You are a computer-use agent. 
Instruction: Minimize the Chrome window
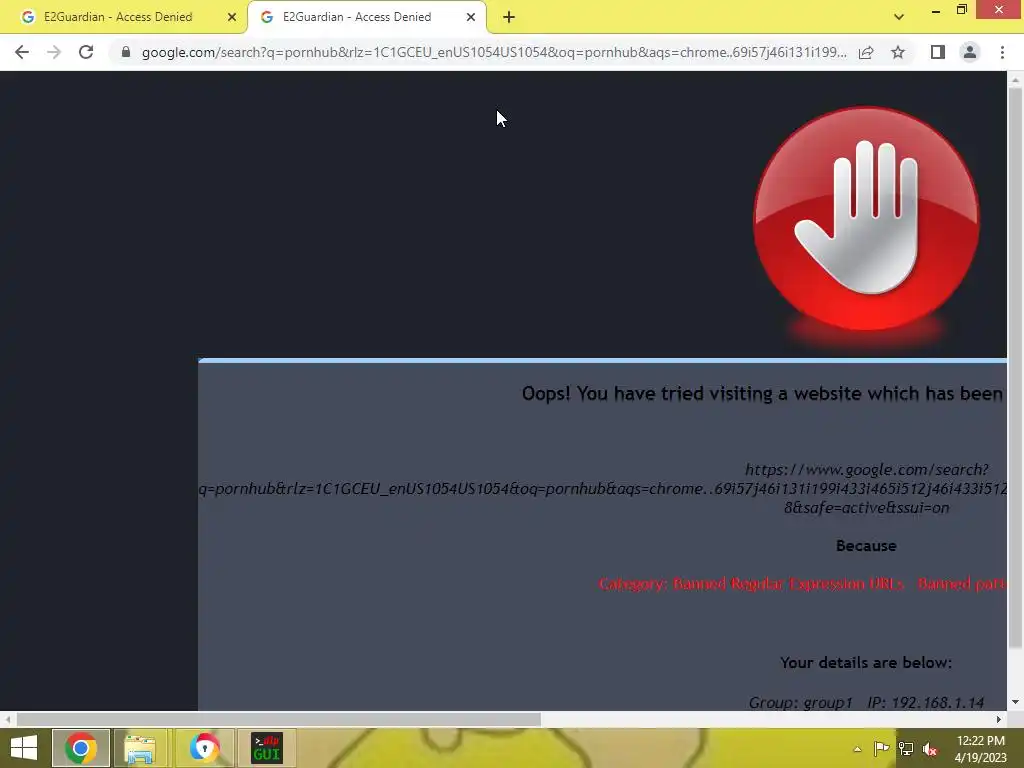[936, 10]
